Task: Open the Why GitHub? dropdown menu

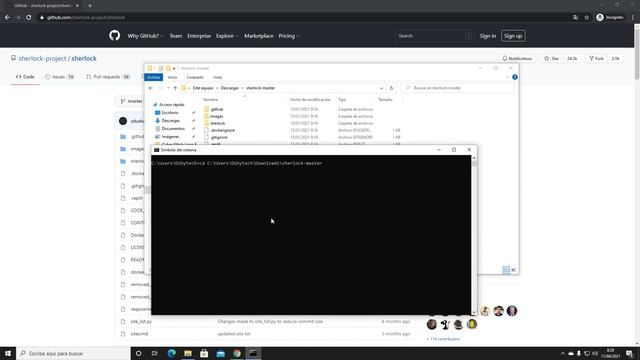Action: click(145, 36)
